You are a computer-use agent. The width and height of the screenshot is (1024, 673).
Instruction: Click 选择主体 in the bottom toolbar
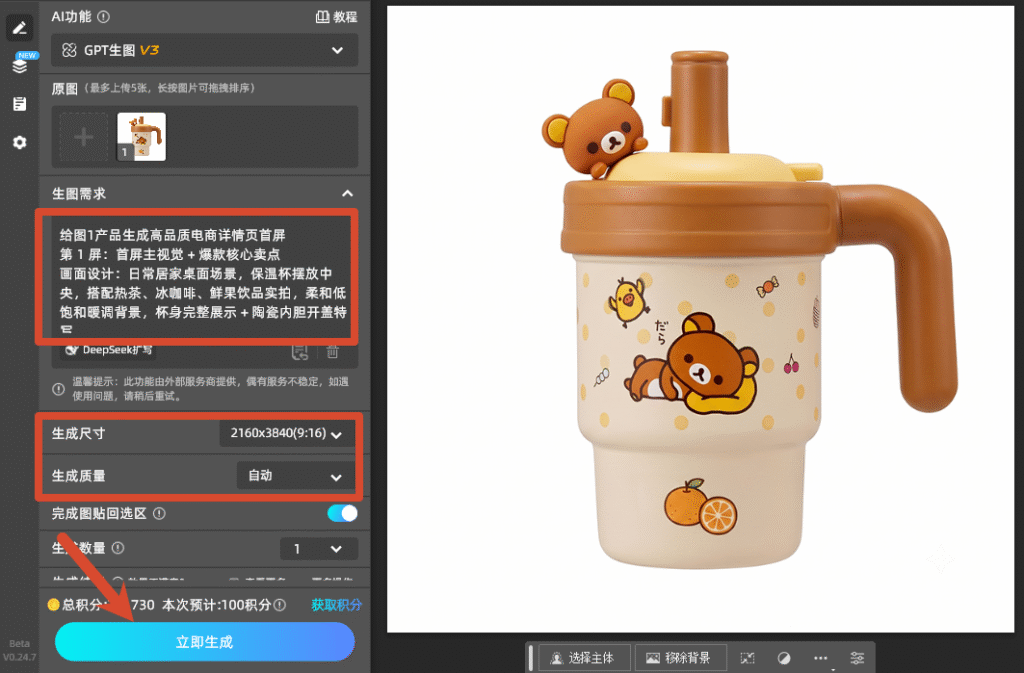coord(583,658)
